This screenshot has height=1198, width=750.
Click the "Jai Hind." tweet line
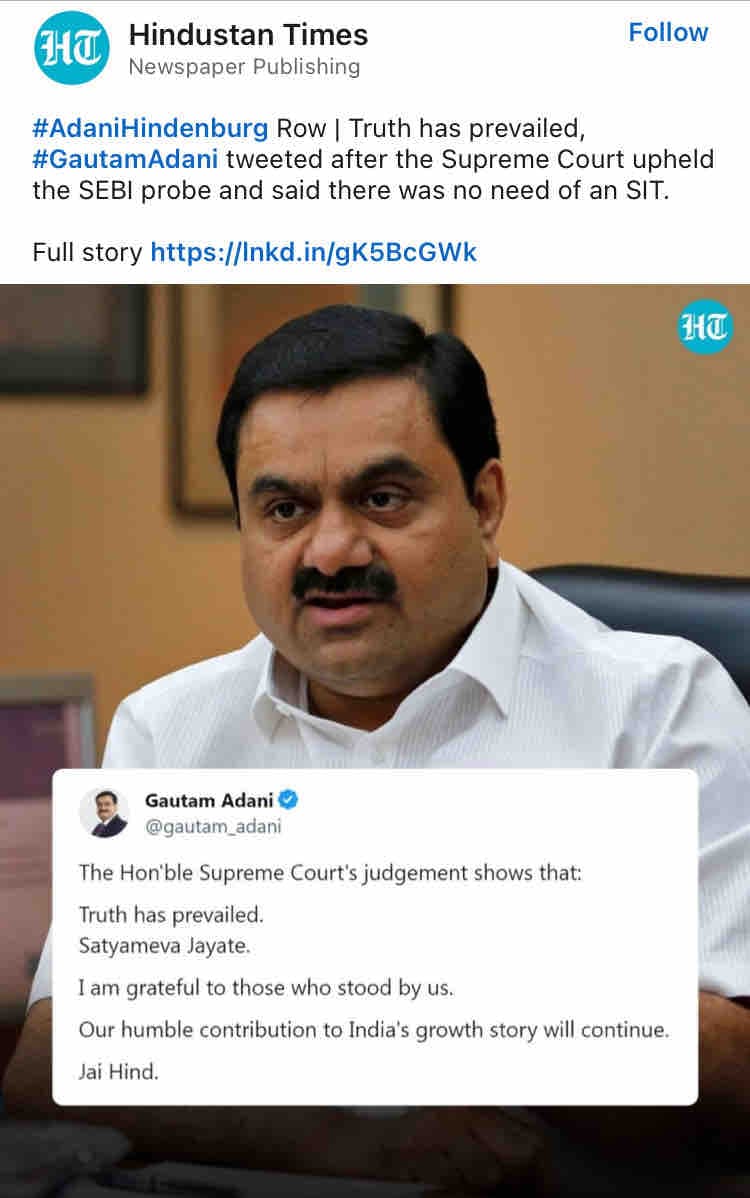[x=118, y=1071]
